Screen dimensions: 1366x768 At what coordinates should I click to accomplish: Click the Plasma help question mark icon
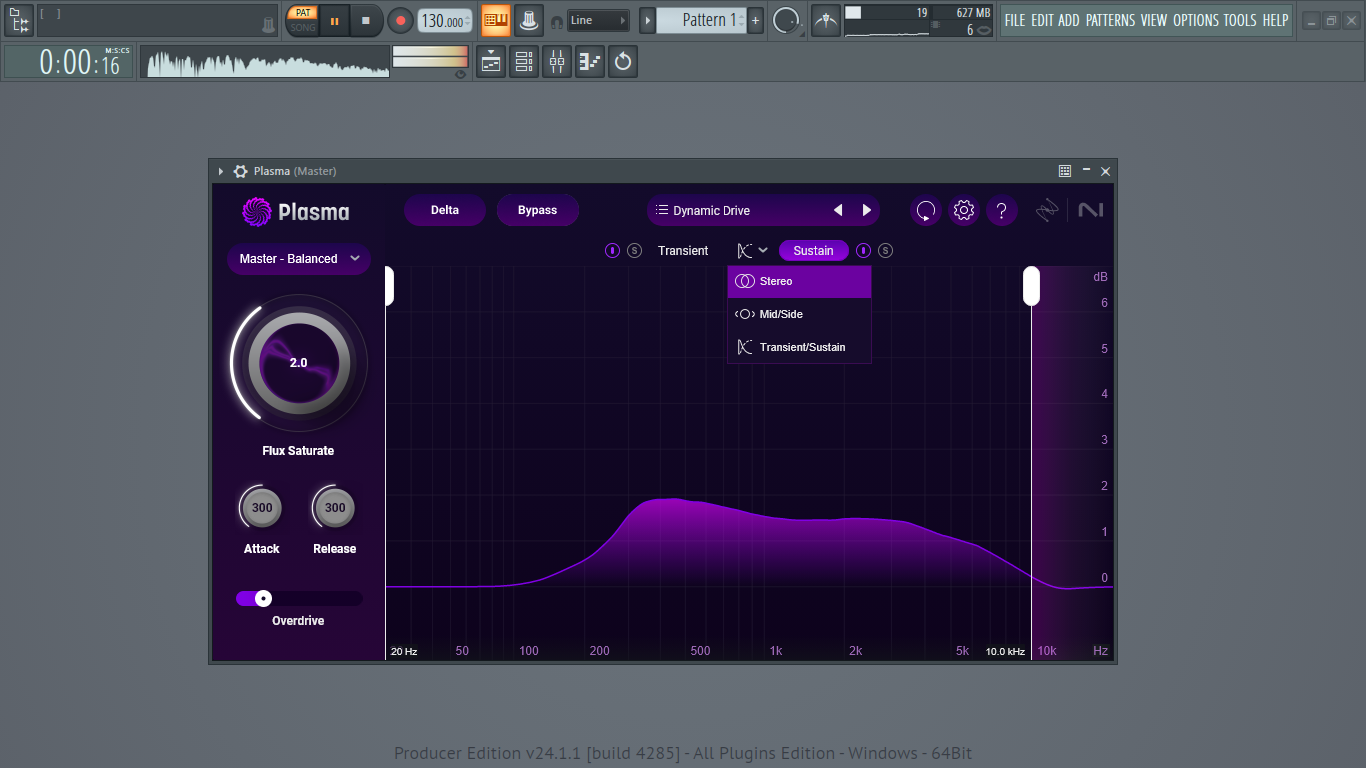point(1002,210)
